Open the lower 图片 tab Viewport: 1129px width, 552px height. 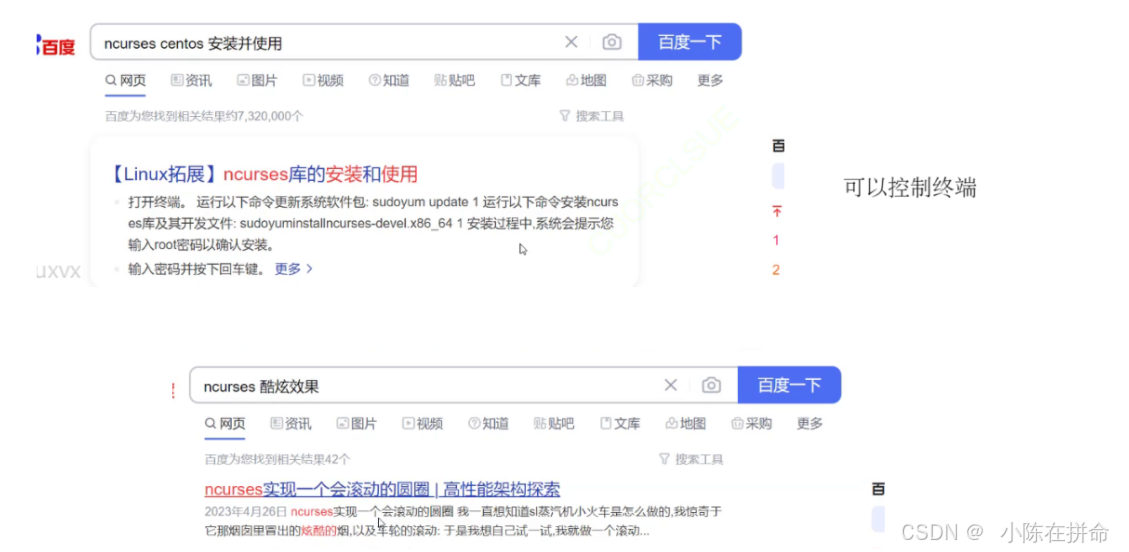(x=356, y=424)
